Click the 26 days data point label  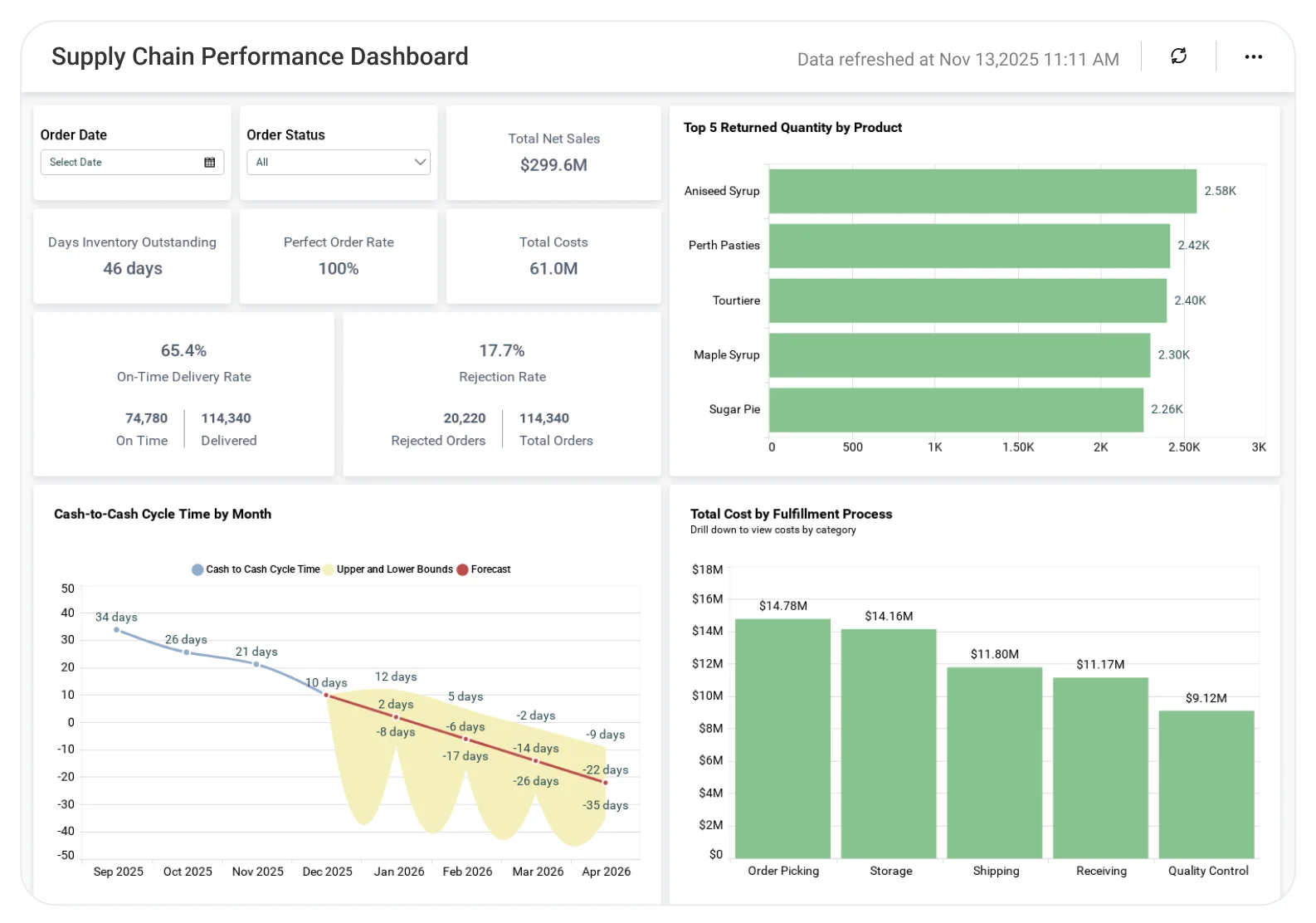pyautogui.click(x=186, y=640)
